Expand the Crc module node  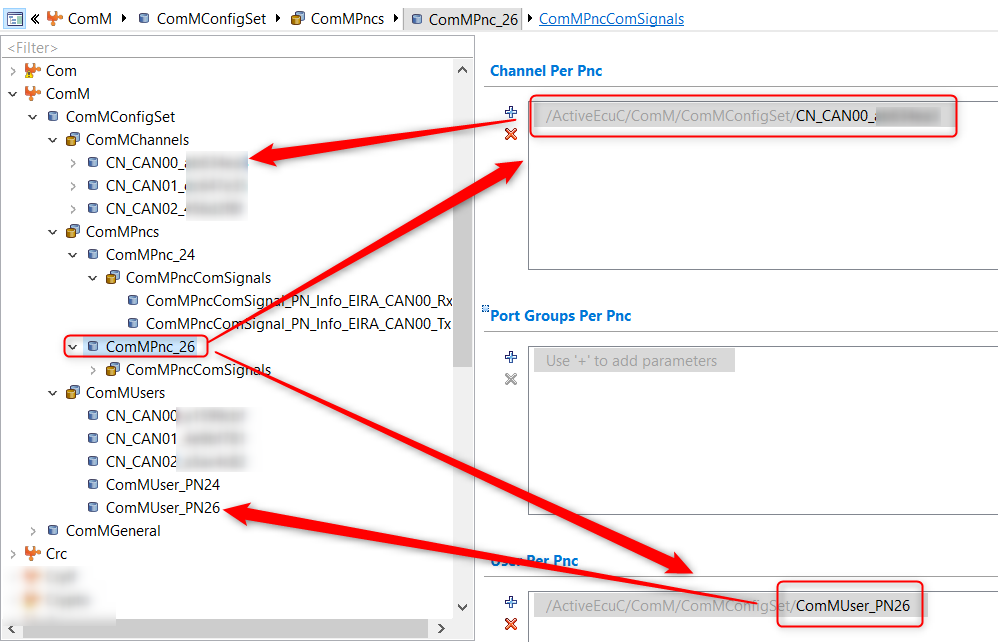(x=13, y=554)
